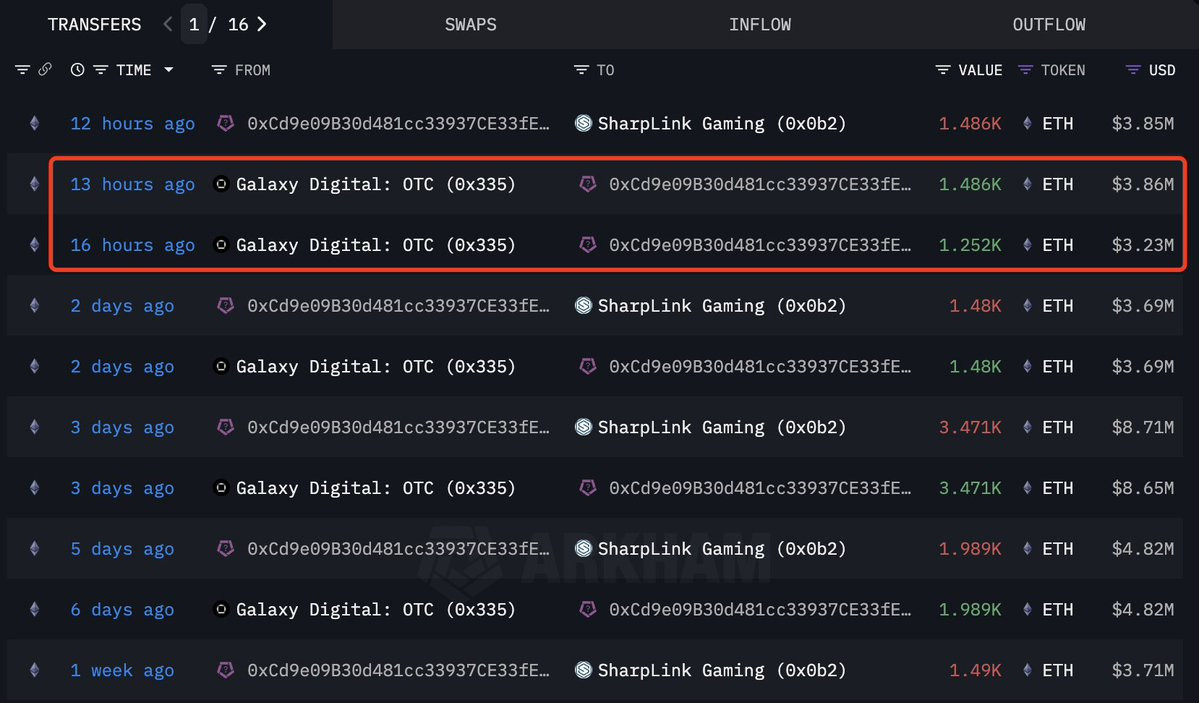Open SharpLink Gaming link in first row
This screenshot has width=1199, height=703.
721,124
